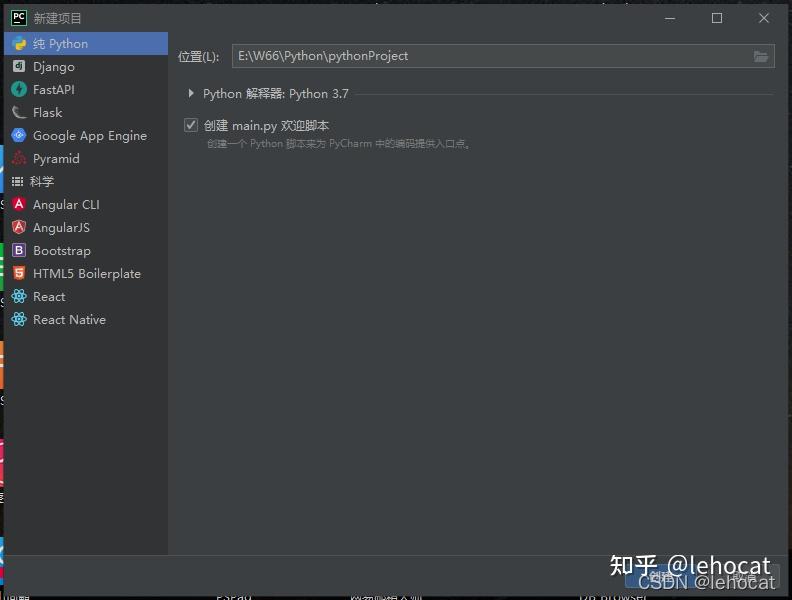Screen dimensions: 792x600
Task: Select HTML5 Boilerplate project type
Action: [x=86, y=273]
